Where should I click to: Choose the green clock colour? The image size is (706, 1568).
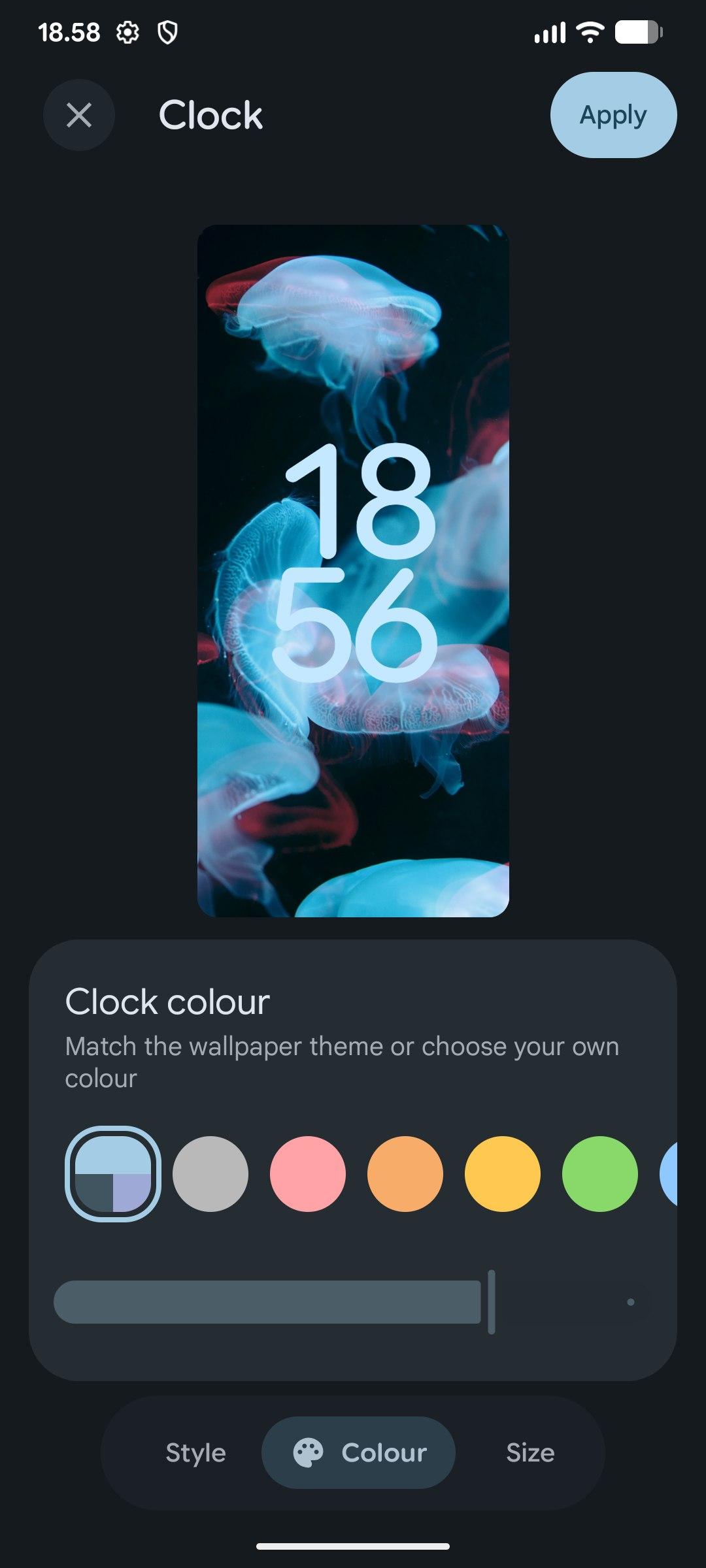pos(600,1174)
